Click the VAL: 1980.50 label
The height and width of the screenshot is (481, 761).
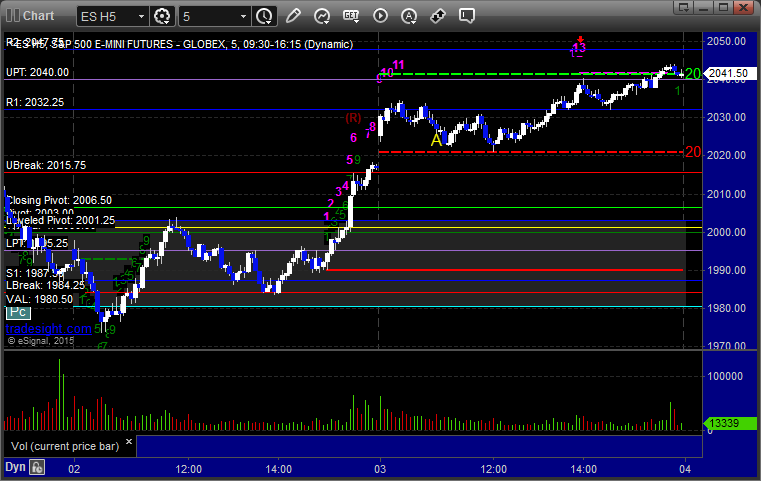coord(39,299)
